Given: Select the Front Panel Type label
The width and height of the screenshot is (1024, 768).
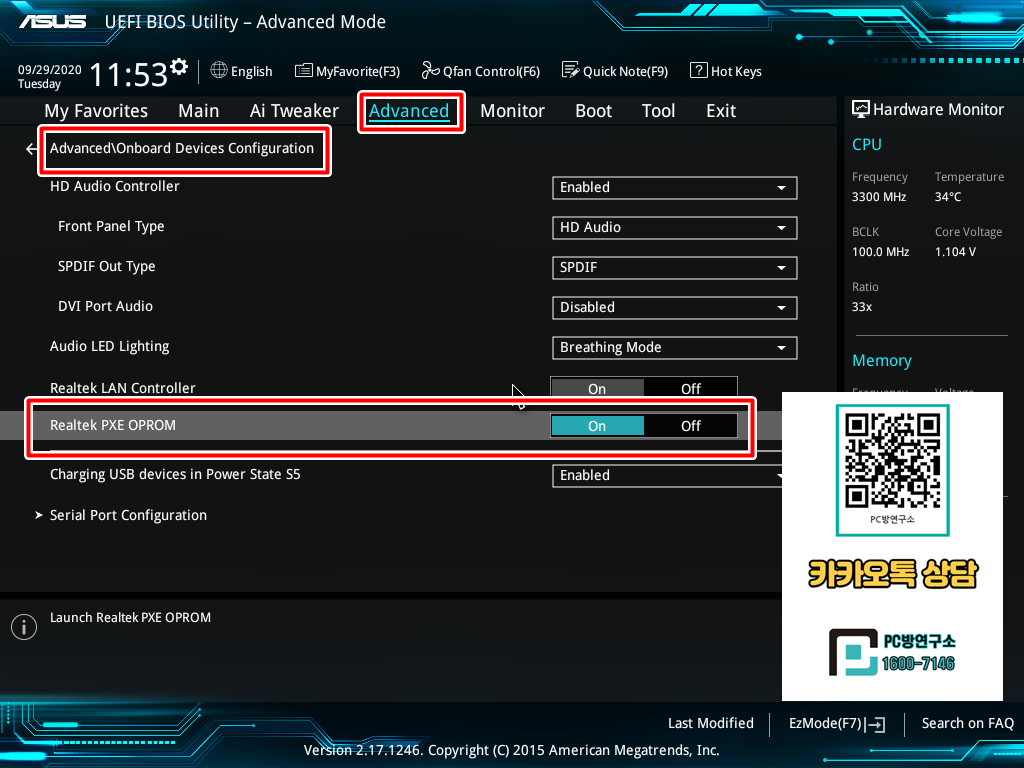Looking at the screenshot, I should [111, 227].
